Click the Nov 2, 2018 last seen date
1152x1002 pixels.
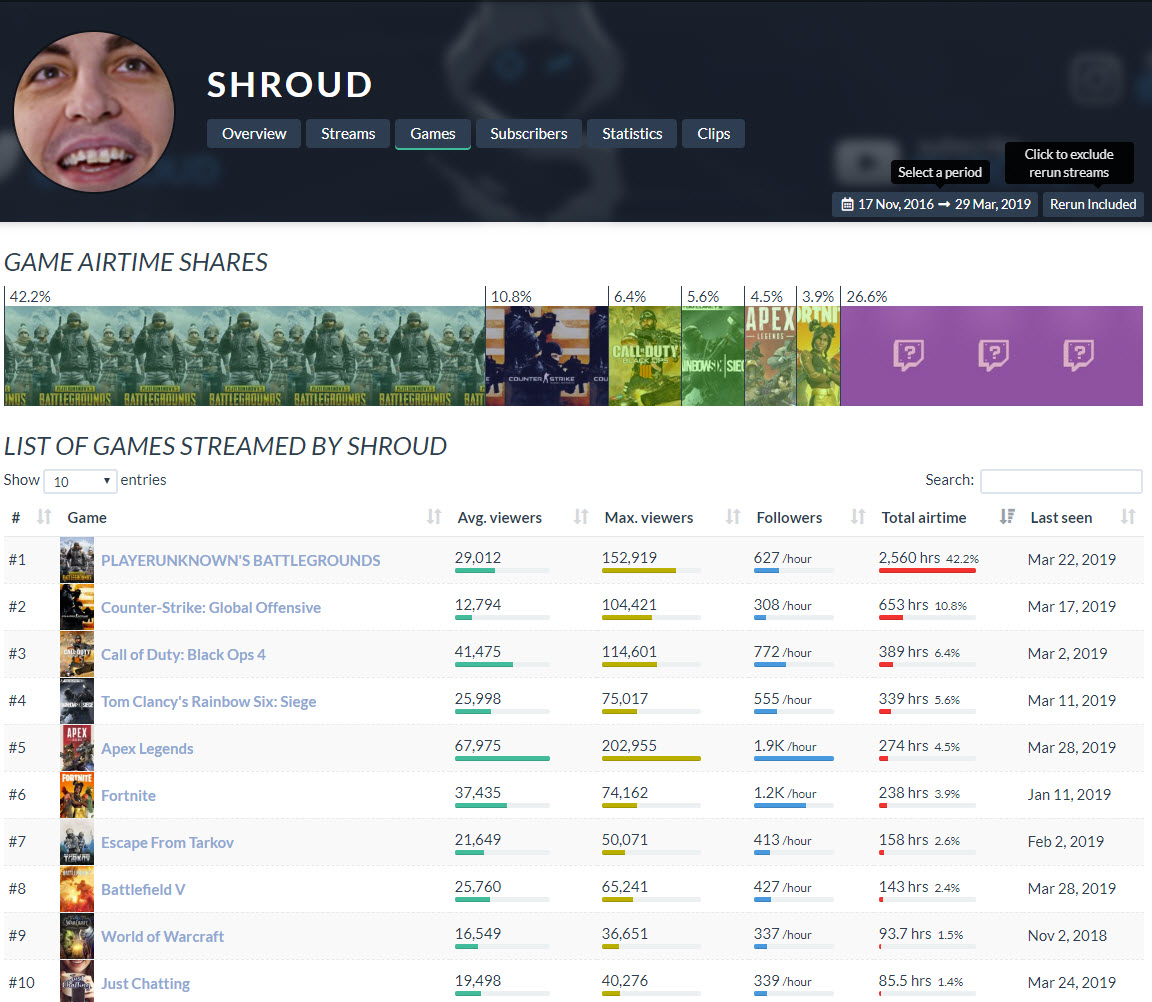[1067, 935]
